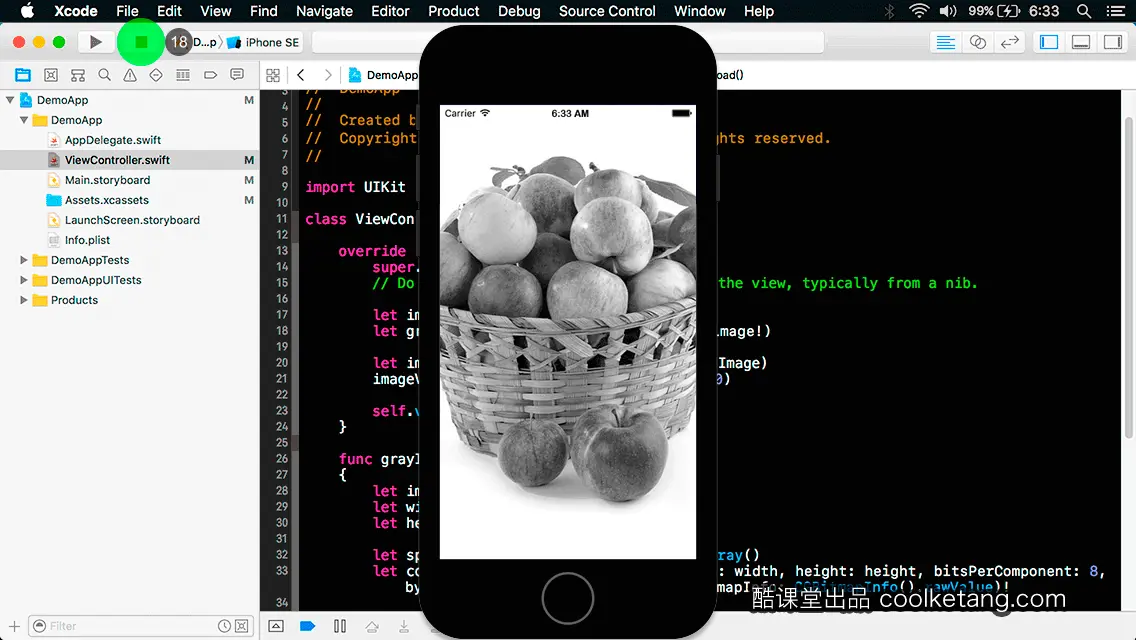
Task: Select the Project navigator folder icon
Action: click(23, 75)
